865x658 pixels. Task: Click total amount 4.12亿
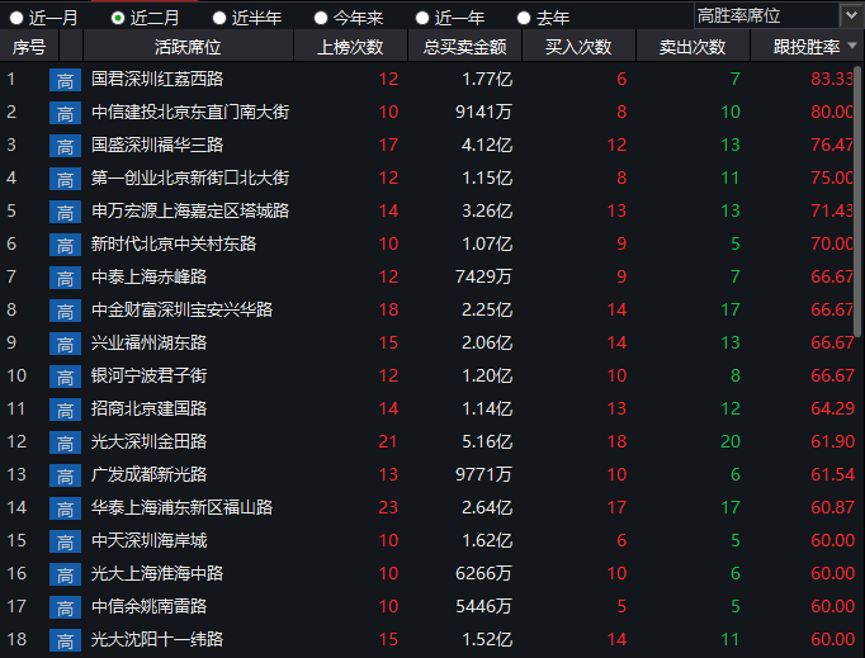(487, 145)
